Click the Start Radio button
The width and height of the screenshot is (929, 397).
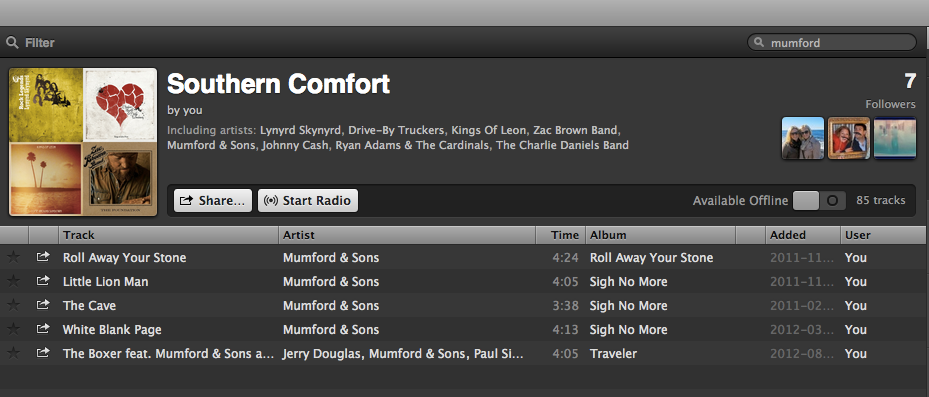[x=308, y=200]
